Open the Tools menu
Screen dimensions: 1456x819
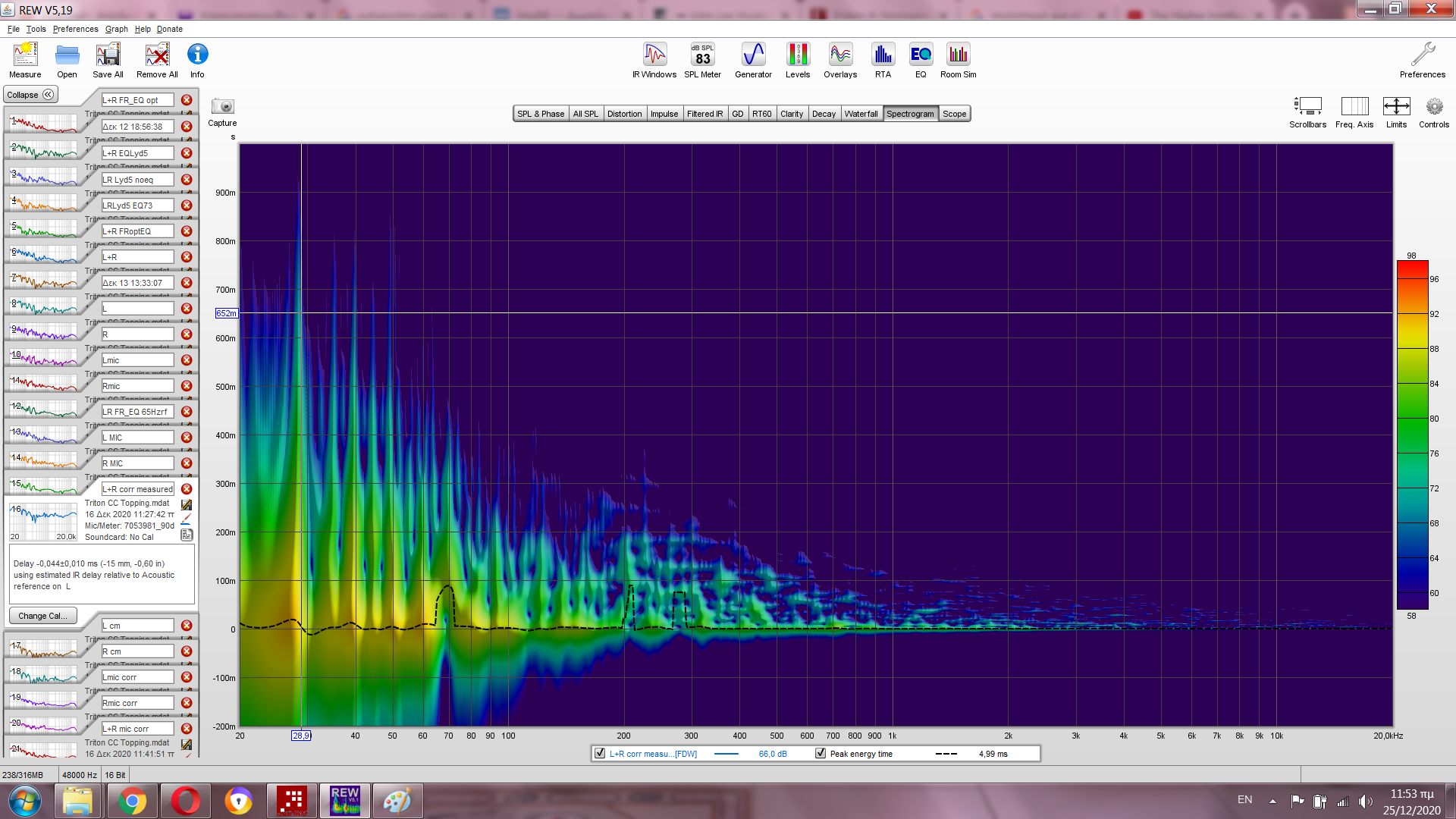[x=36, y=29]
